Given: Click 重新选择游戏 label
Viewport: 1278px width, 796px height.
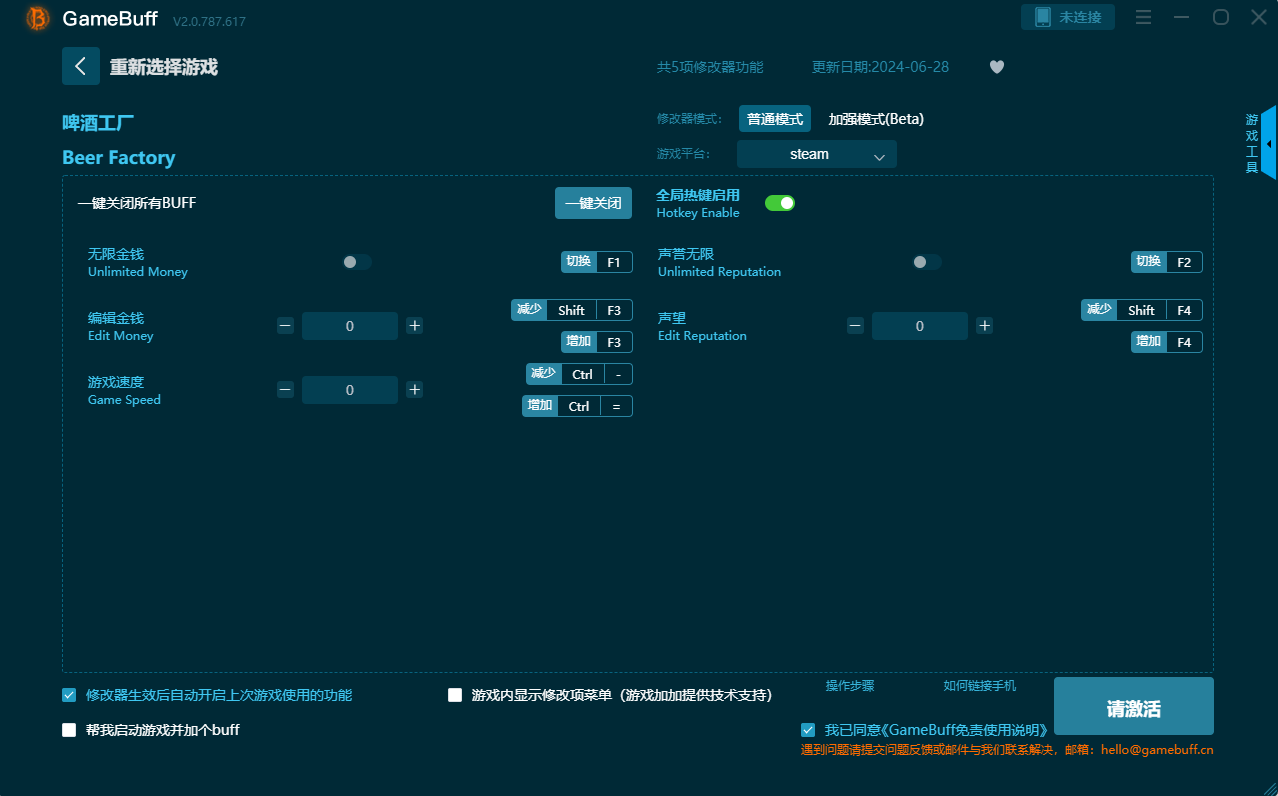Looking at the screenshot, I should tap(164, 67).
